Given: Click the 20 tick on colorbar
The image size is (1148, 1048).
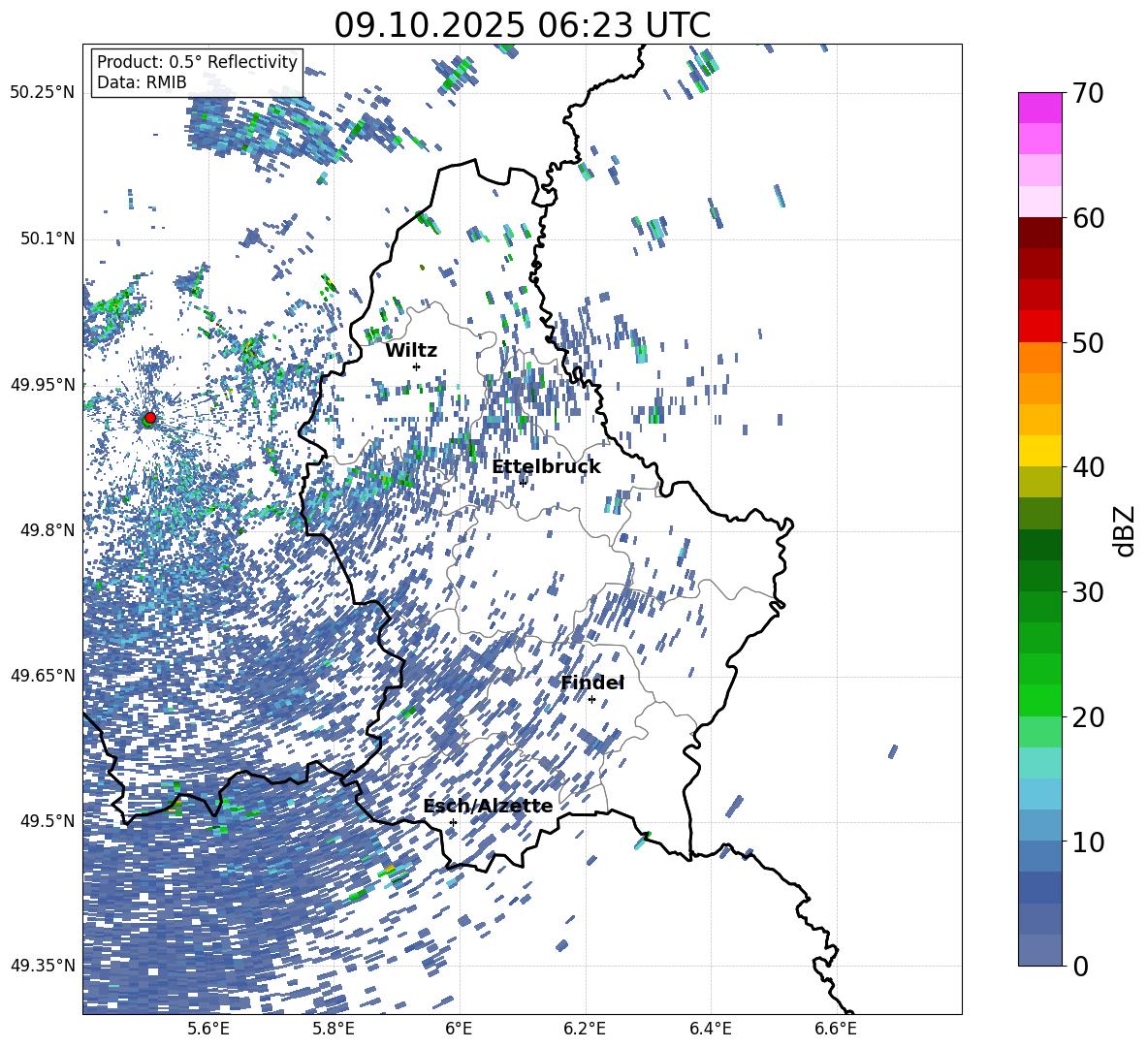Looking at the screenshot, I should coord(1088,716).
